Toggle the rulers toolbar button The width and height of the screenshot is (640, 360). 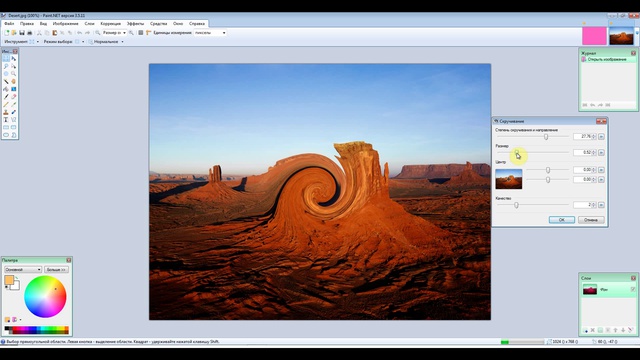(x=149, y=33)
